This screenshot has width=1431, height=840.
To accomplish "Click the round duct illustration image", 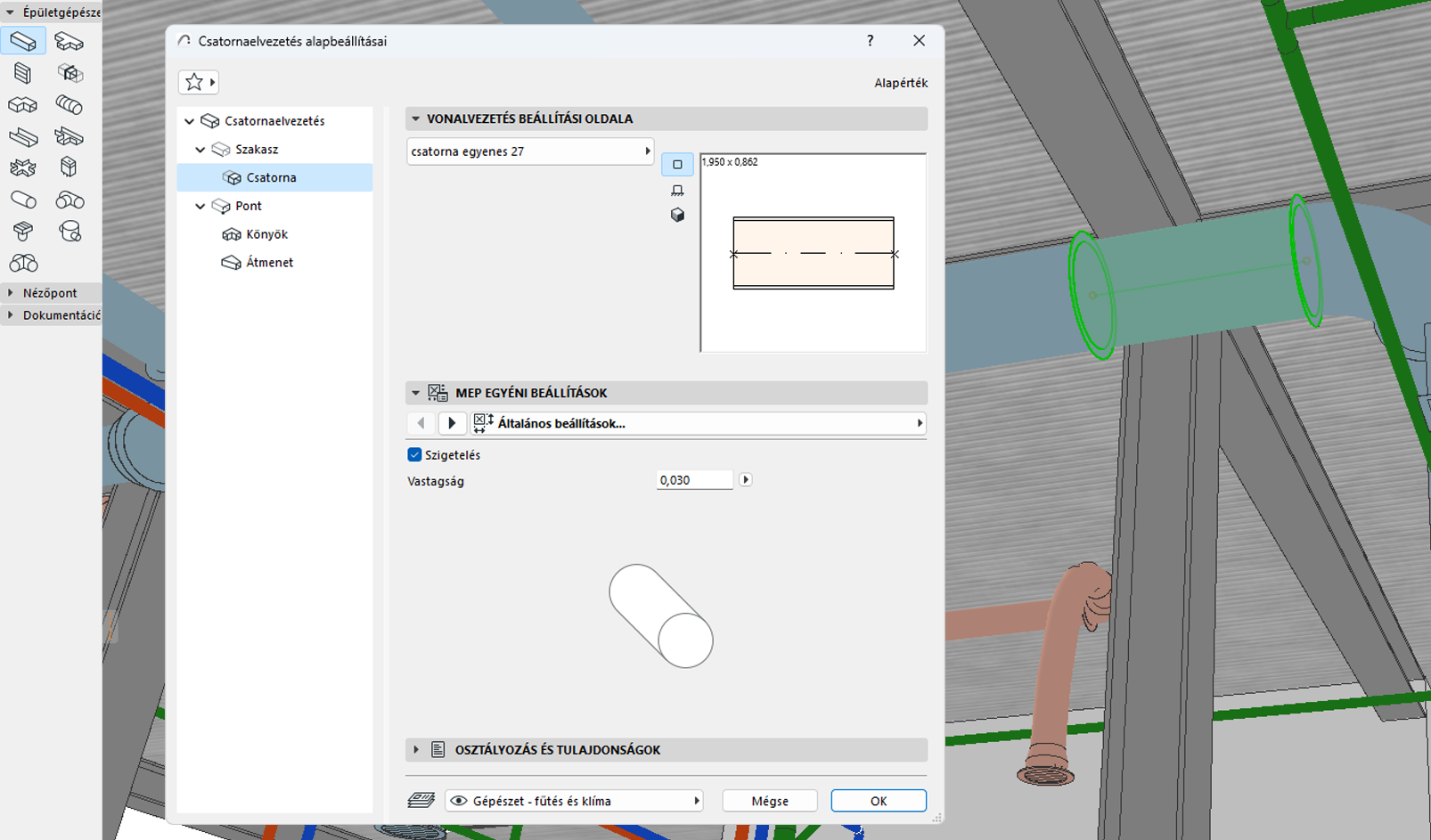I will [x=661, y=616].
